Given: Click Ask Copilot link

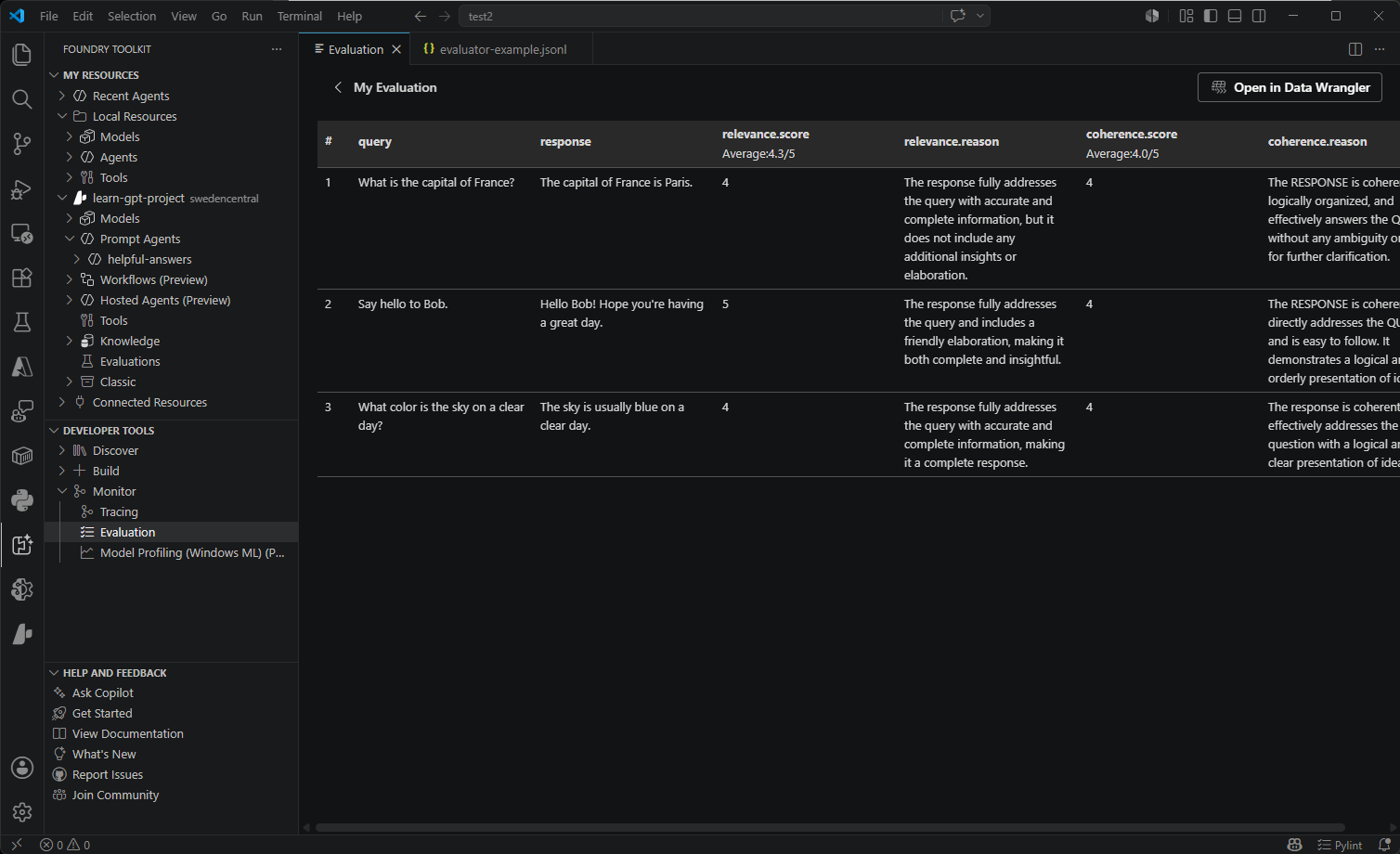Looking at the screenshot, I should (103, 692).
